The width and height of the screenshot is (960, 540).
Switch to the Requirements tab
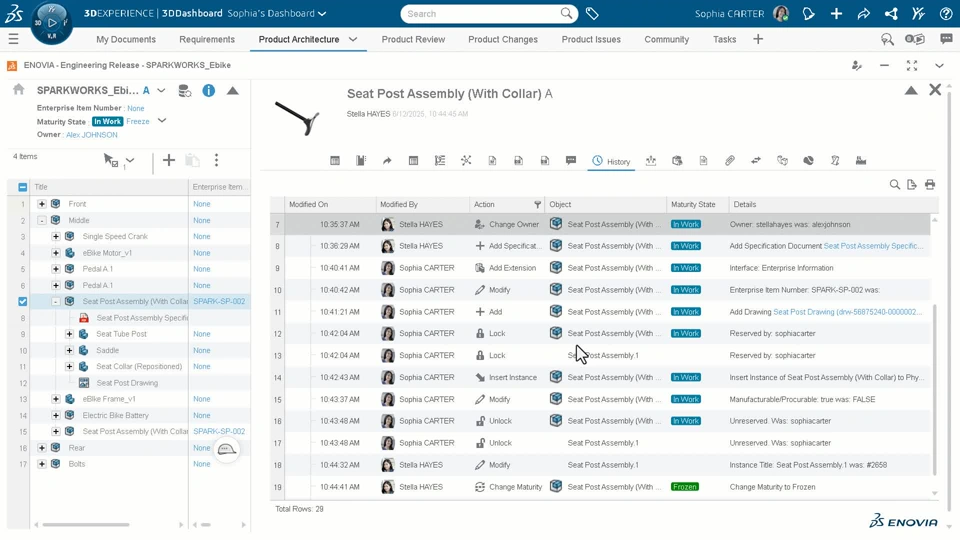(207, 39)
